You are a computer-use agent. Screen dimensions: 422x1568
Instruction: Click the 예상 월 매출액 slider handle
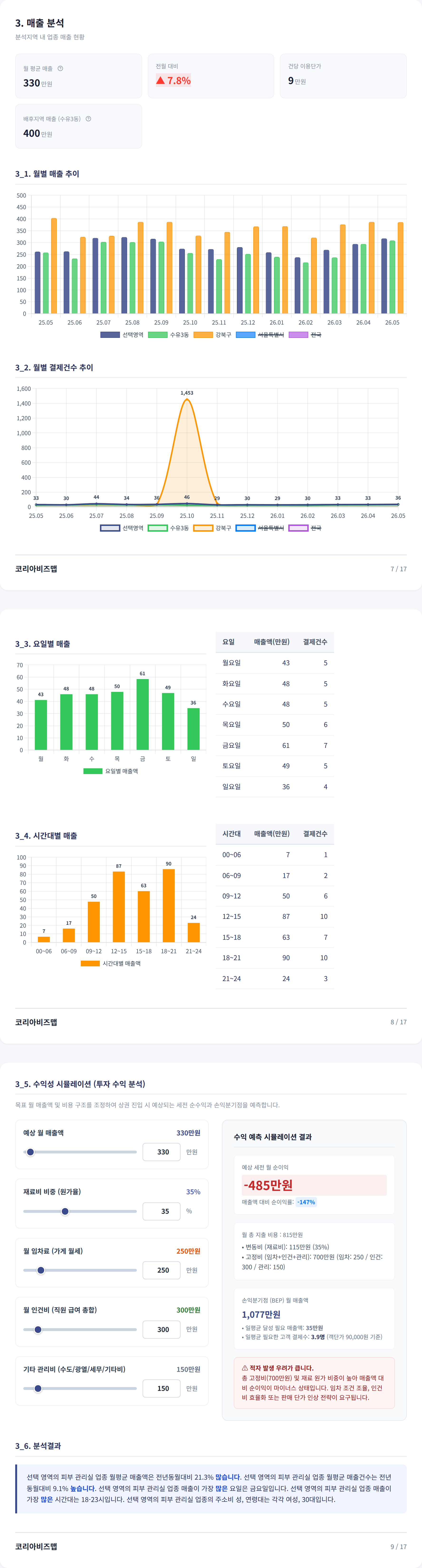(30, 1152)
